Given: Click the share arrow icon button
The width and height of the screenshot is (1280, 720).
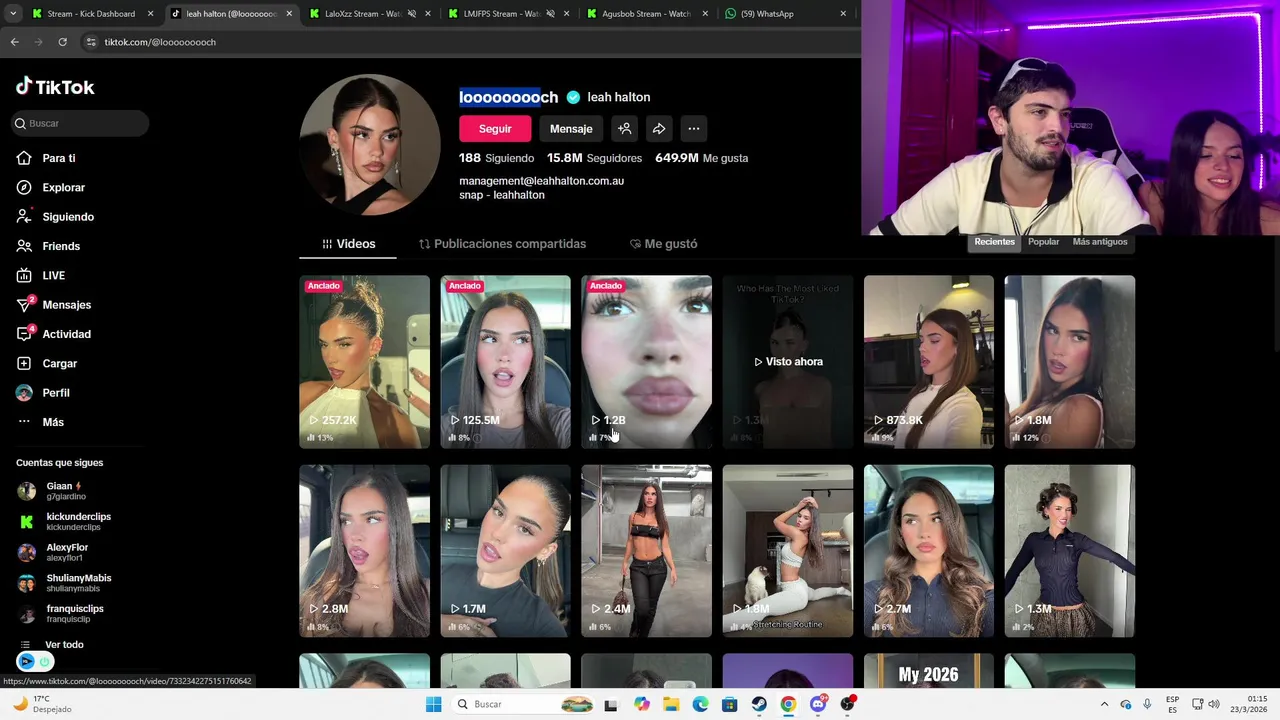Looking at the screenshot, I should (659, 128).
